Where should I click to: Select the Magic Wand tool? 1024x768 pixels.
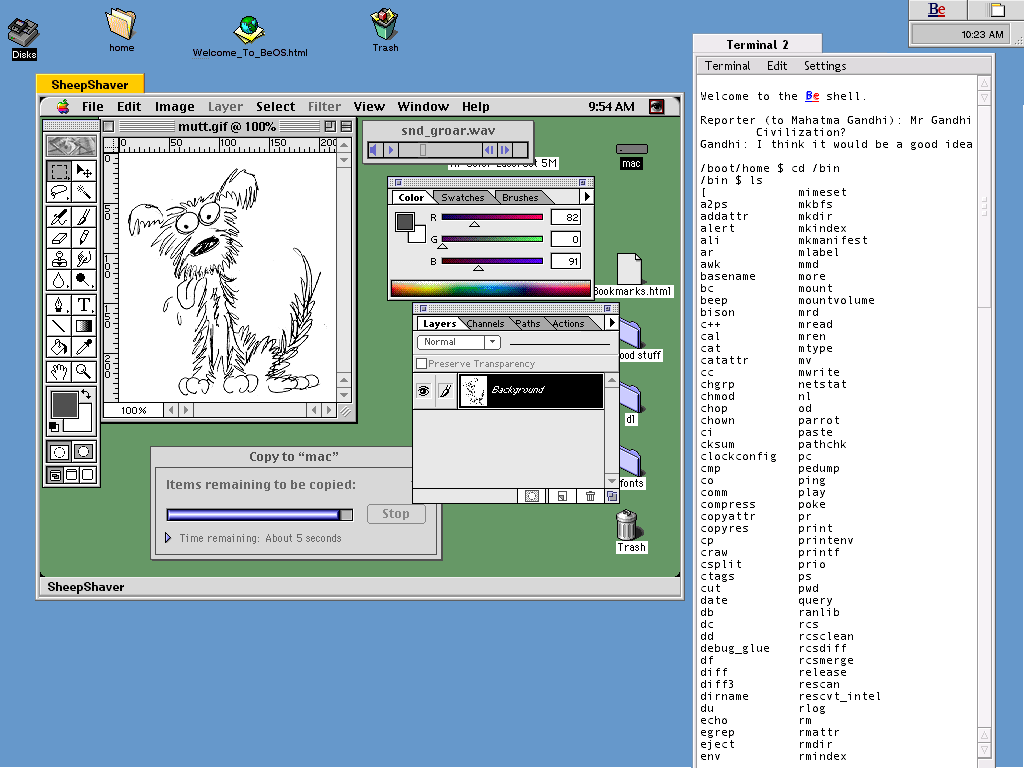[84, 193]
